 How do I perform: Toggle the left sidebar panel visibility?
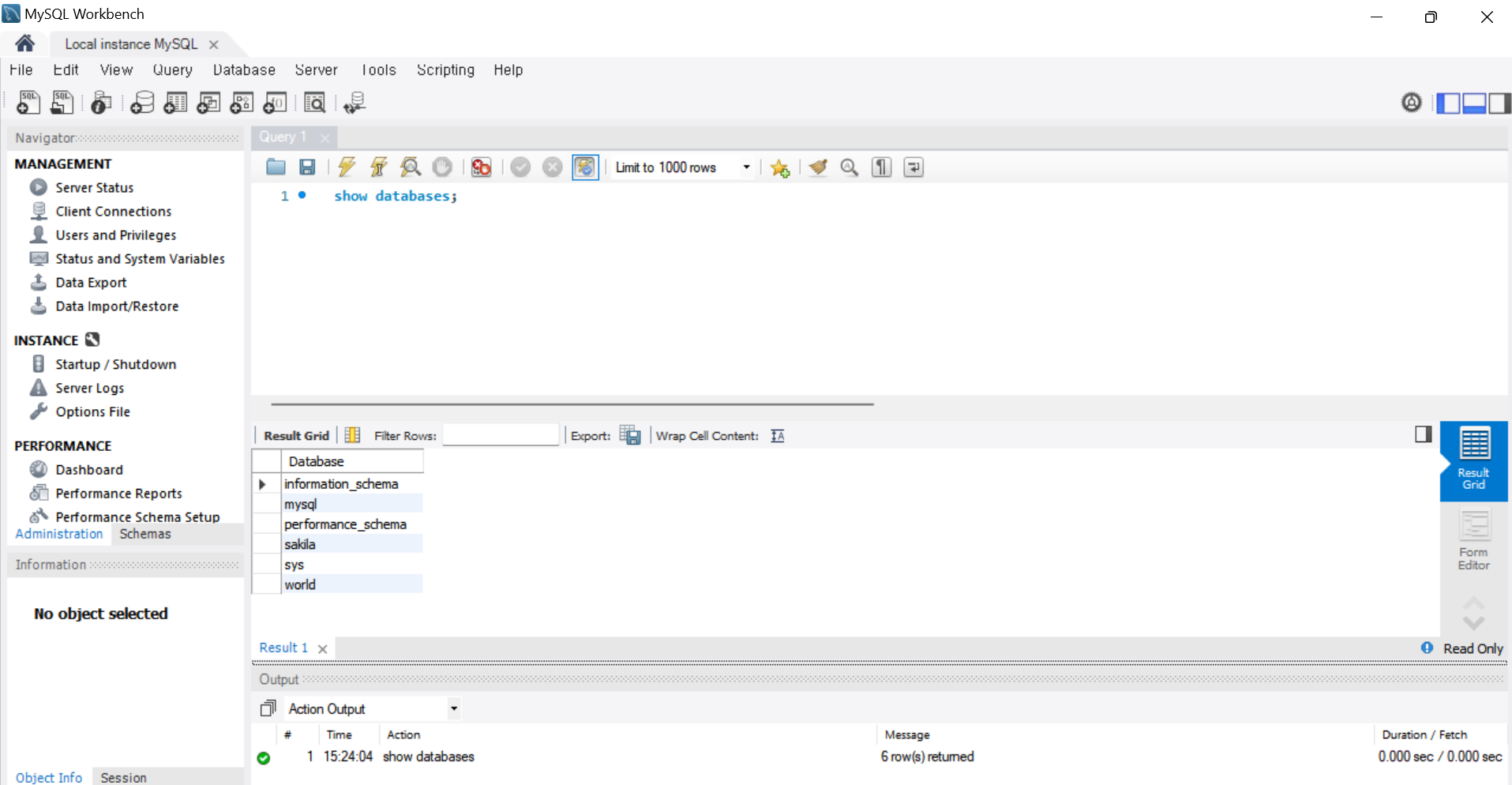[1448, 103]
